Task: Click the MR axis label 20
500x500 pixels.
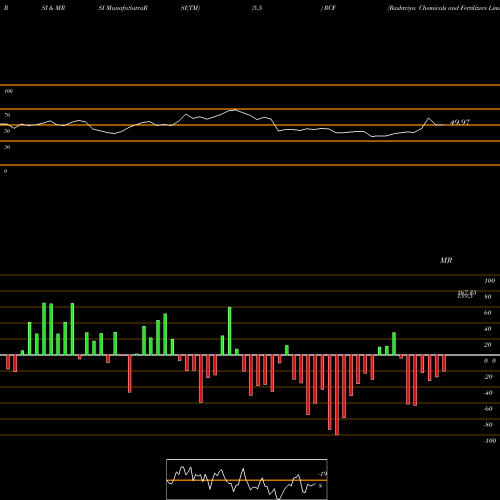Action: click(x=488, y=345)
